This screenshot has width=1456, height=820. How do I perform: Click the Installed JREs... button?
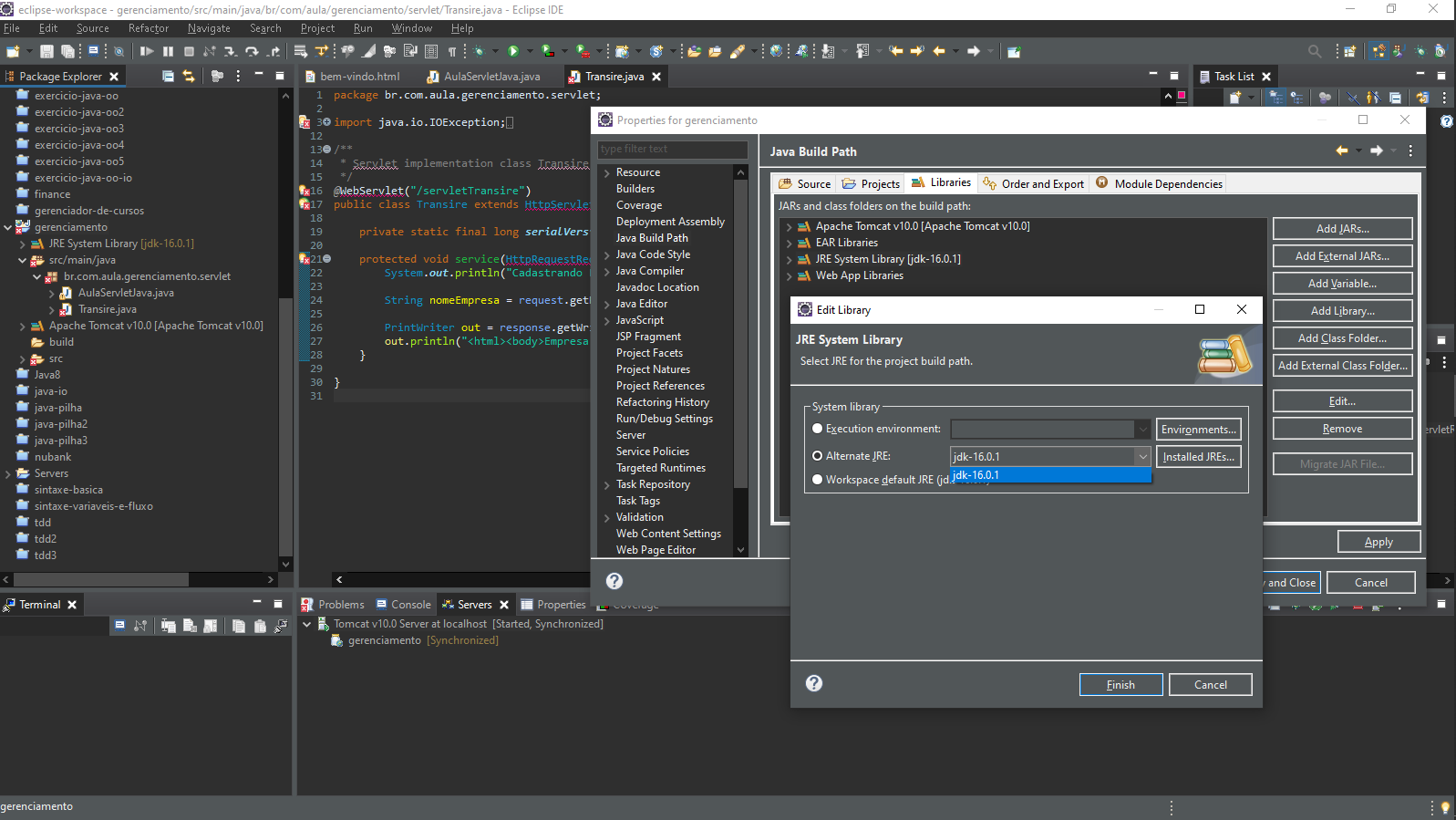coord(1198,457)
